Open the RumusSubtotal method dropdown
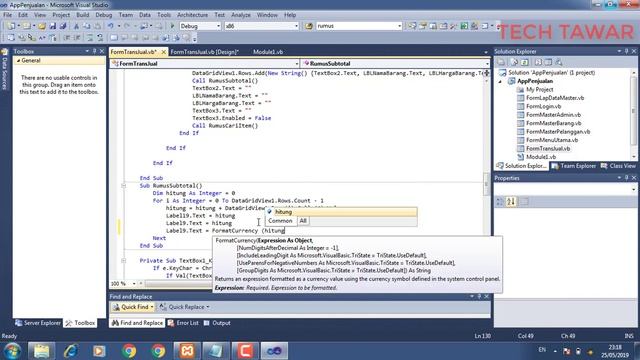 (487, 64)
